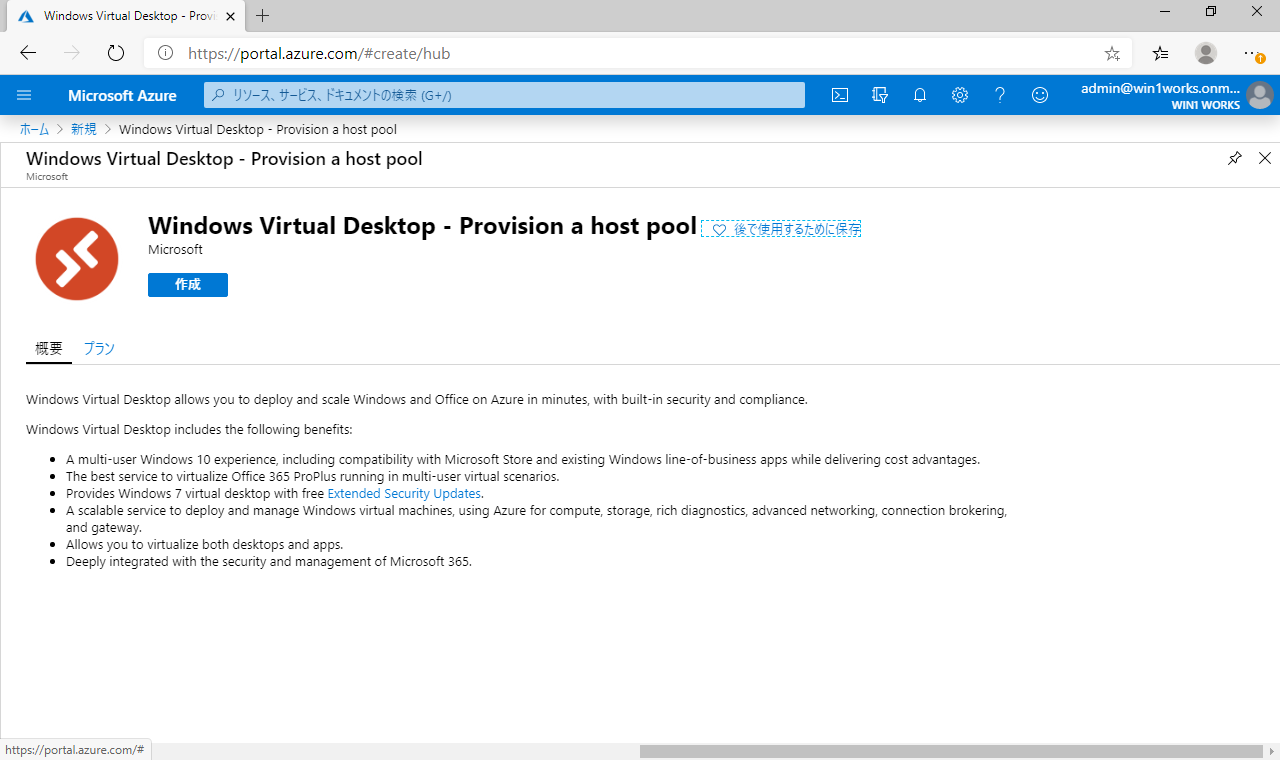Image resolution: width=1280 pixels, height=760 pixels.
Task: Save for later with 後で使用するために保存
Action: point(782,229)
